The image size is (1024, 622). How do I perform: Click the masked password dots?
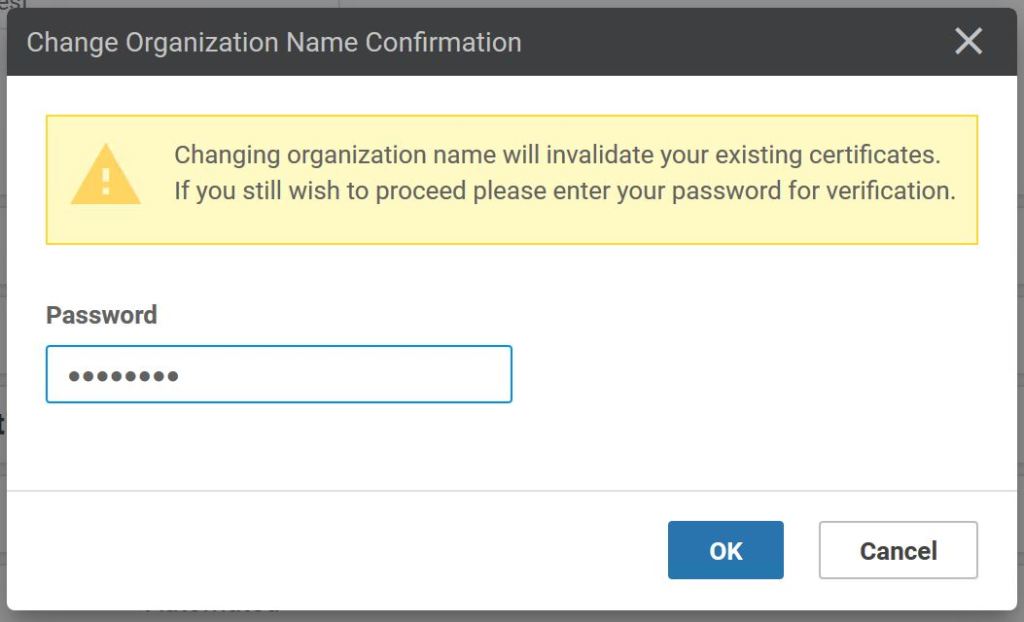123,377
